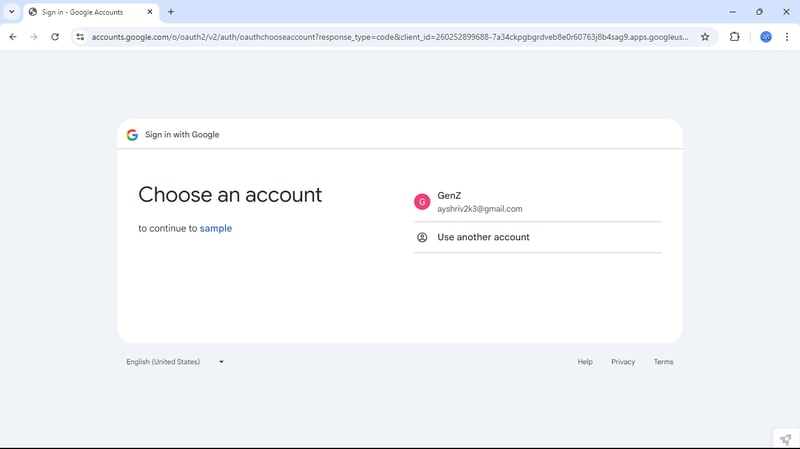This screenshot has width=800, height=449.
Task: Reload the sign-in page
Action: [x=55, y=37]
